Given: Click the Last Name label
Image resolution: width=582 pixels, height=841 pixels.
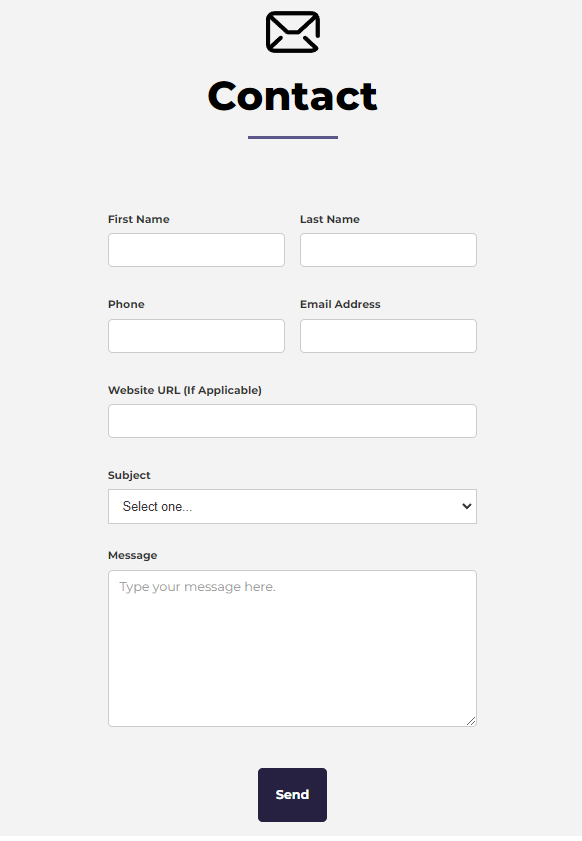Looking at the screenshot, I should (x=330, y=219).
